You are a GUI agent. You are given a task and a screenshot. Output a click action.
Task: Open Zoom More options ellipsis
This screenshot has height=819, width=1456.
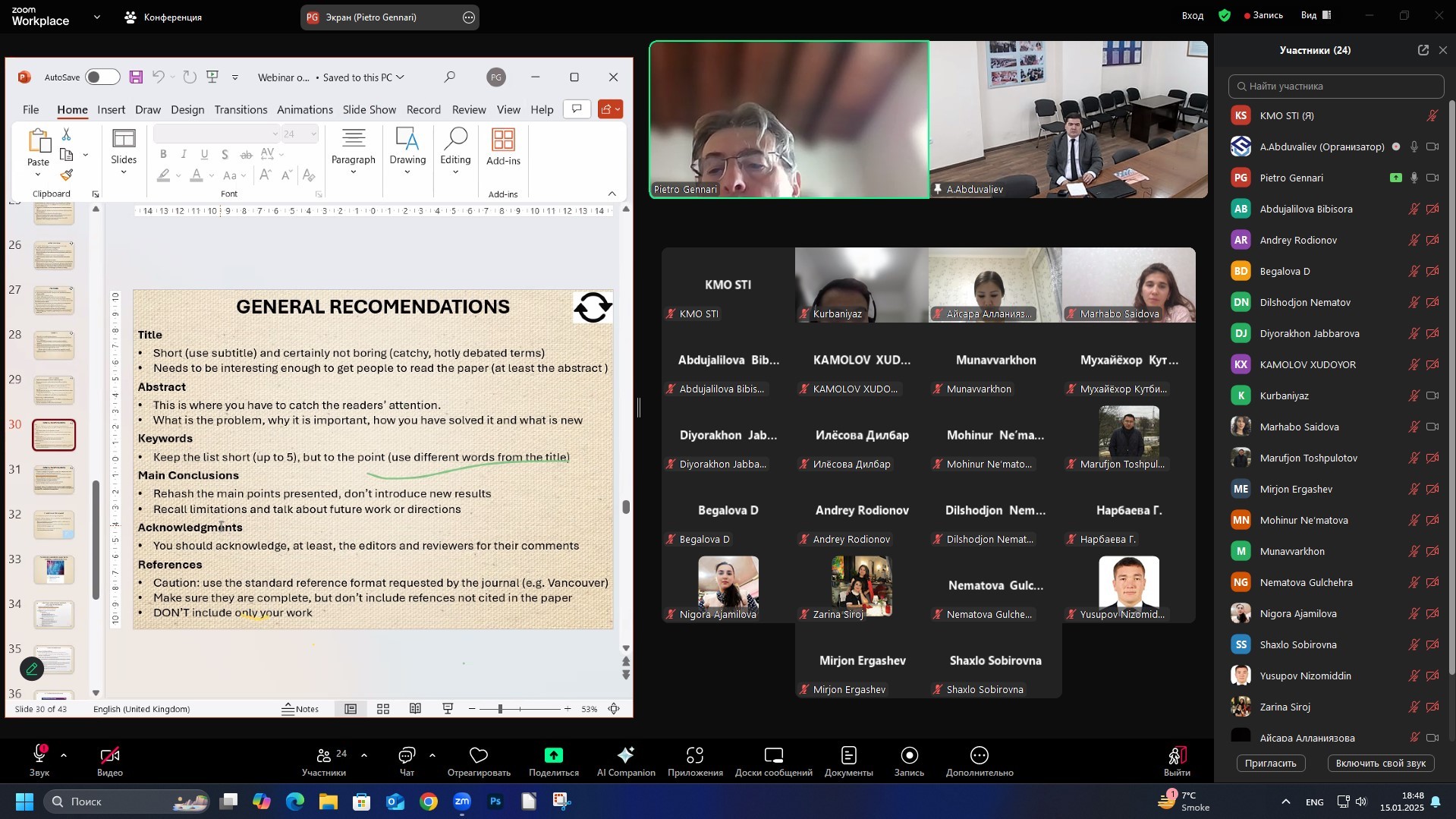coord(980,755)
